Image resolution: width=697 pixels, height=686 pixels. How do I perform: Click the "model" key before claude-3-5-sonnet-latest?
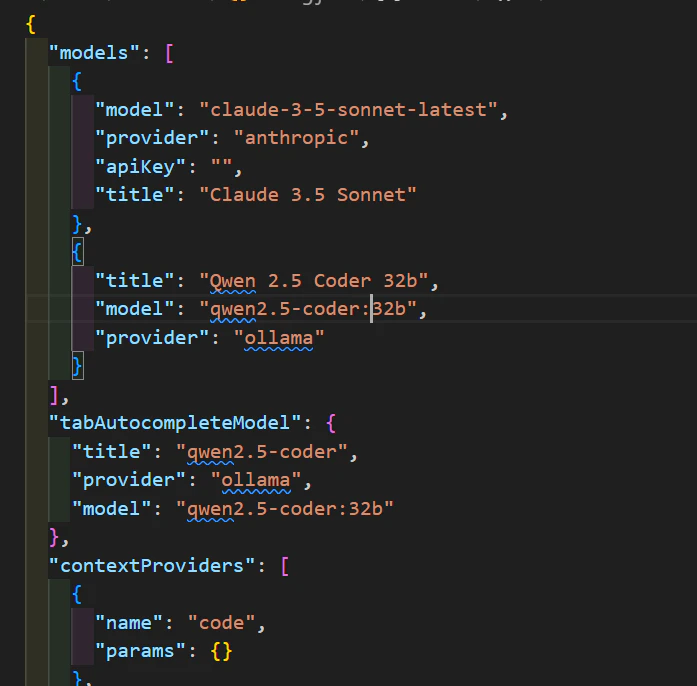click(x=134, y=110)
